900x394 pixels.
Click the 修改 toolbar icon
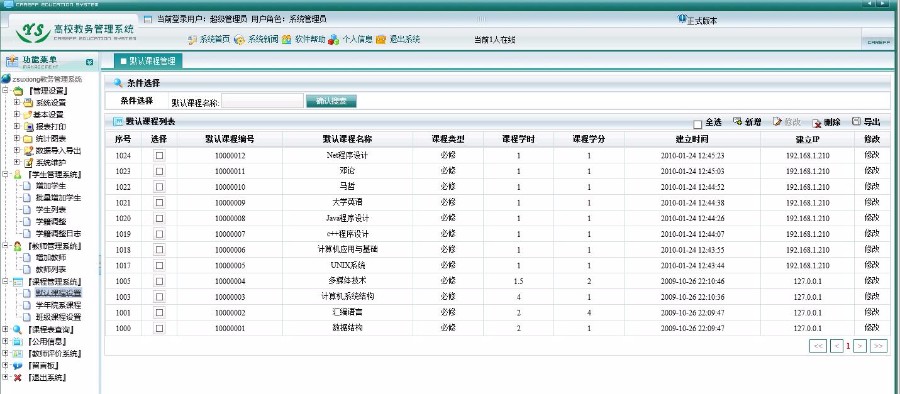pyautogui.click(x=777, y=122)
